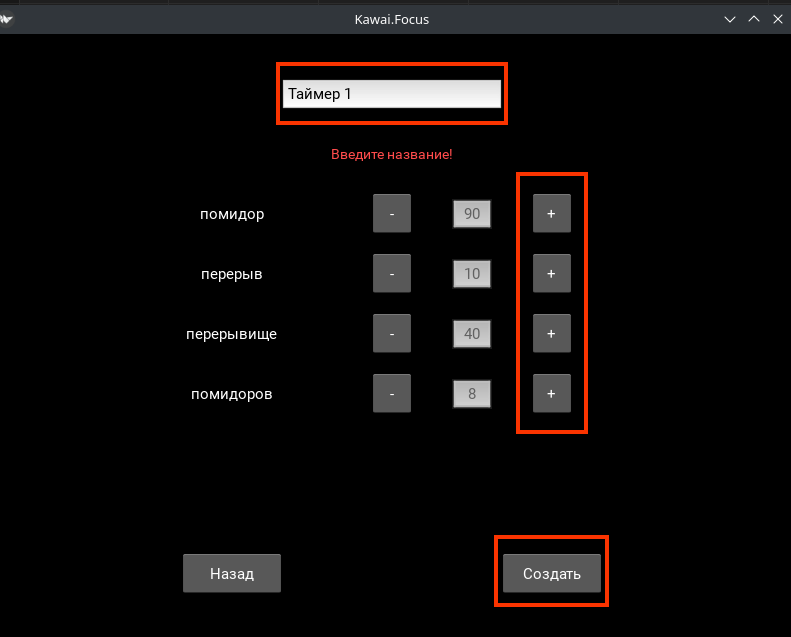Add one to помидоров count

click(551, 394)
